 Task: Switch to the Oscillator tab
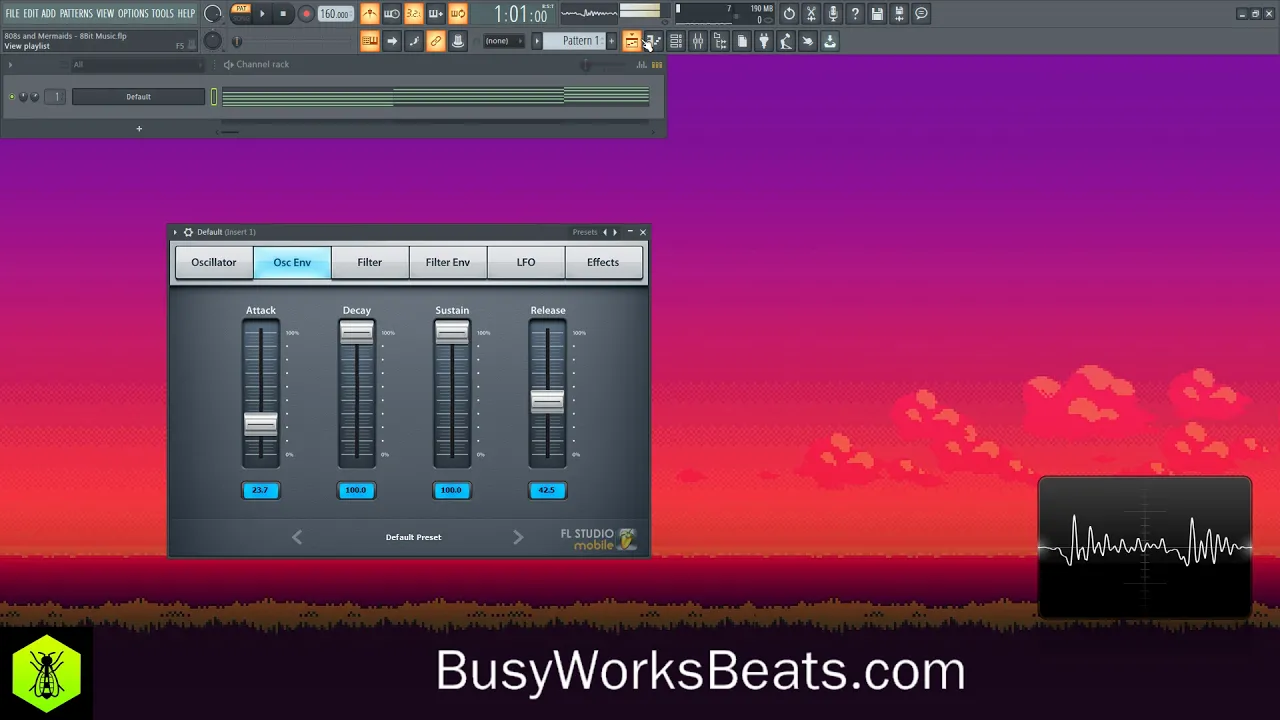click(x=214, y=262)
